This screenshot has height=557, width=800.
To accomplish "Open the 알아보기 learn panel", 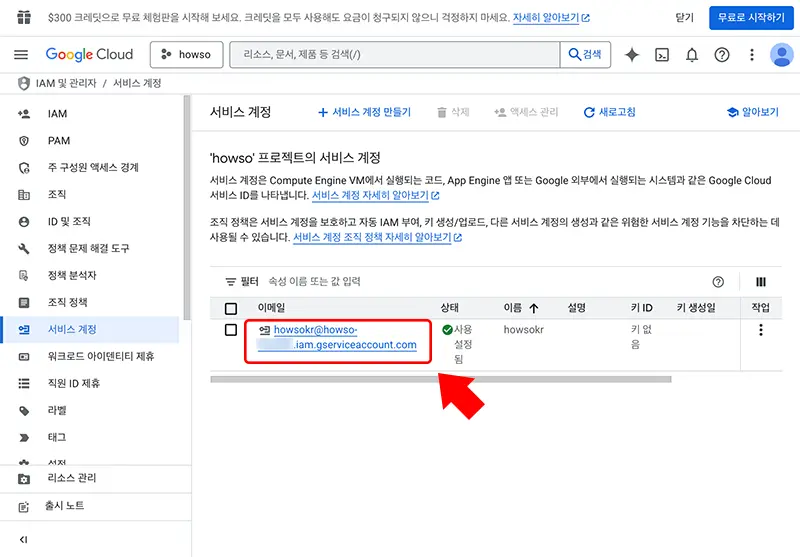I will (x=753, y=112).
